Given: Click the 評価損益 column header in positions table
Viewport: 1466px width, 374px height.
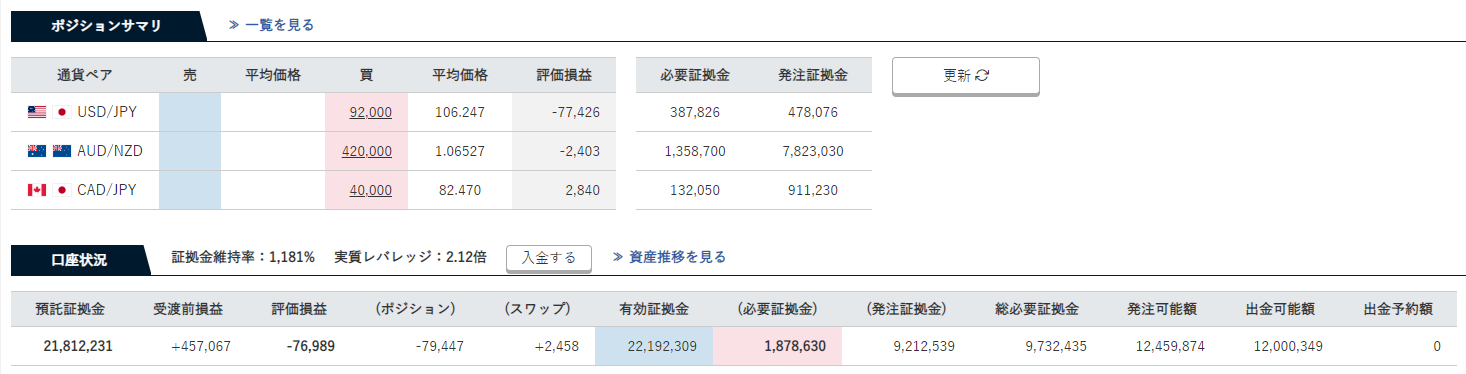Looking at the screenshot, I should click(x=564, y=75).
